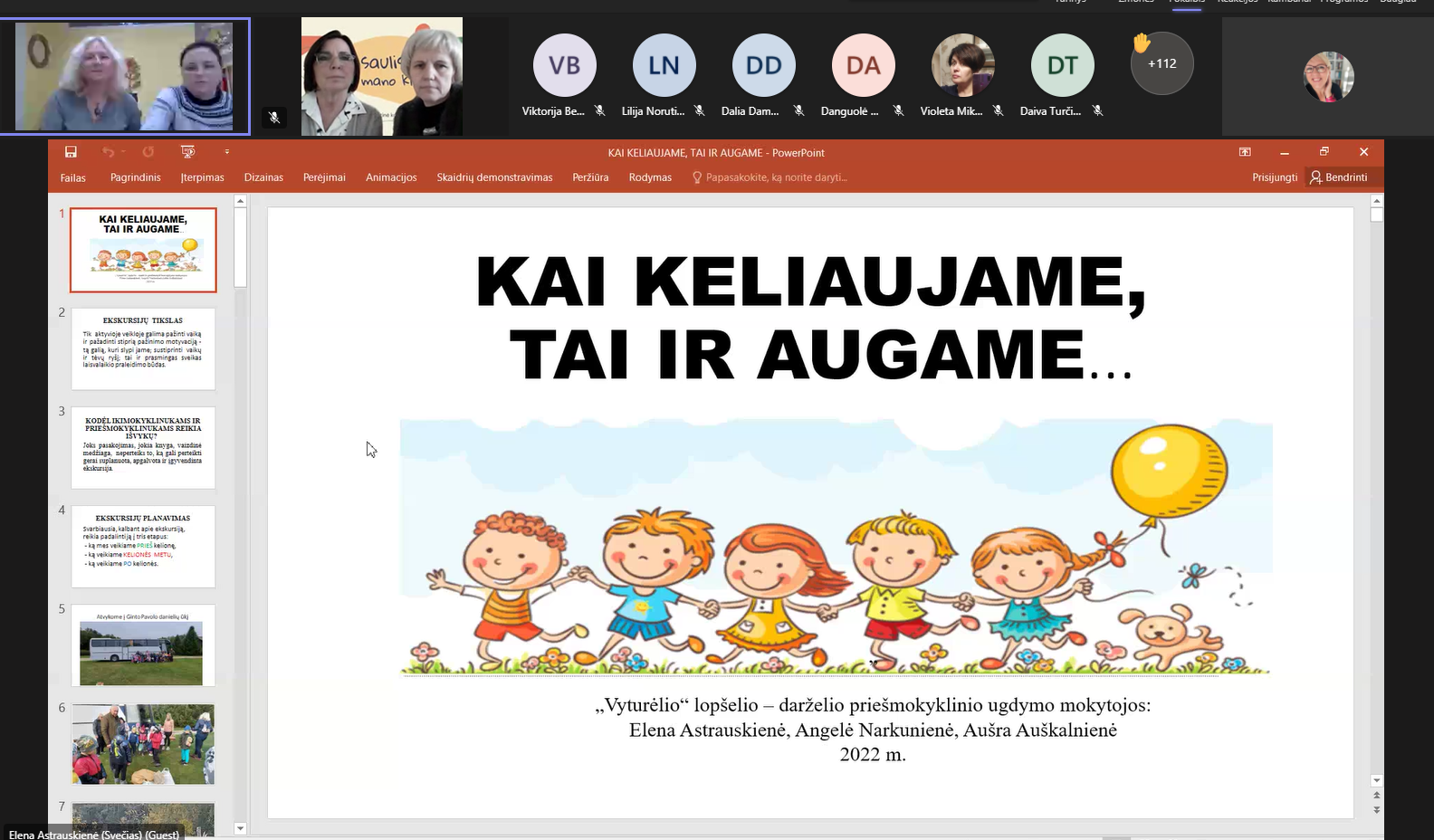Expand the Customize Quick Access Toolbar dropdown
The height and width of the screenshot is (840, 1434).
coord(227,152)
